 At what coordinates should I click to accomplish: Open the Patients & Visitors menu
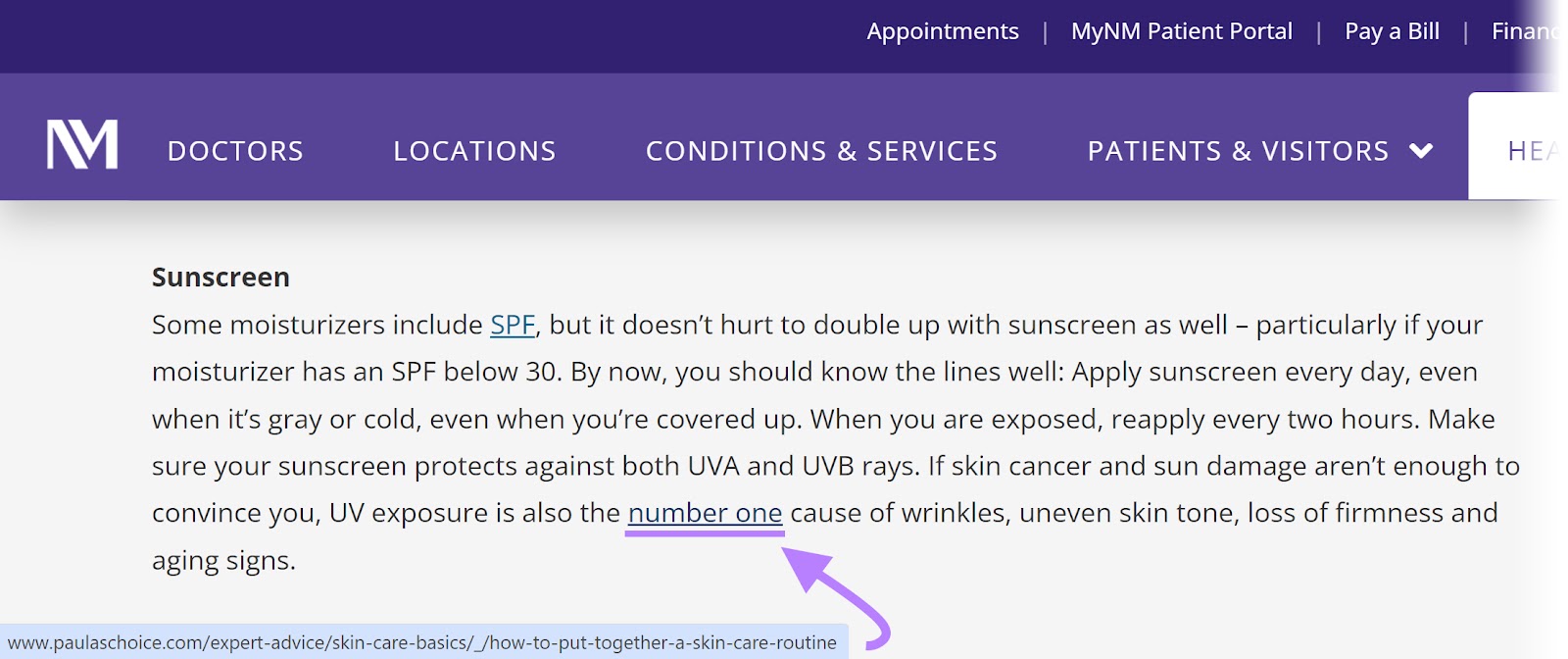pyautogui.click(x=1237, y=151)
